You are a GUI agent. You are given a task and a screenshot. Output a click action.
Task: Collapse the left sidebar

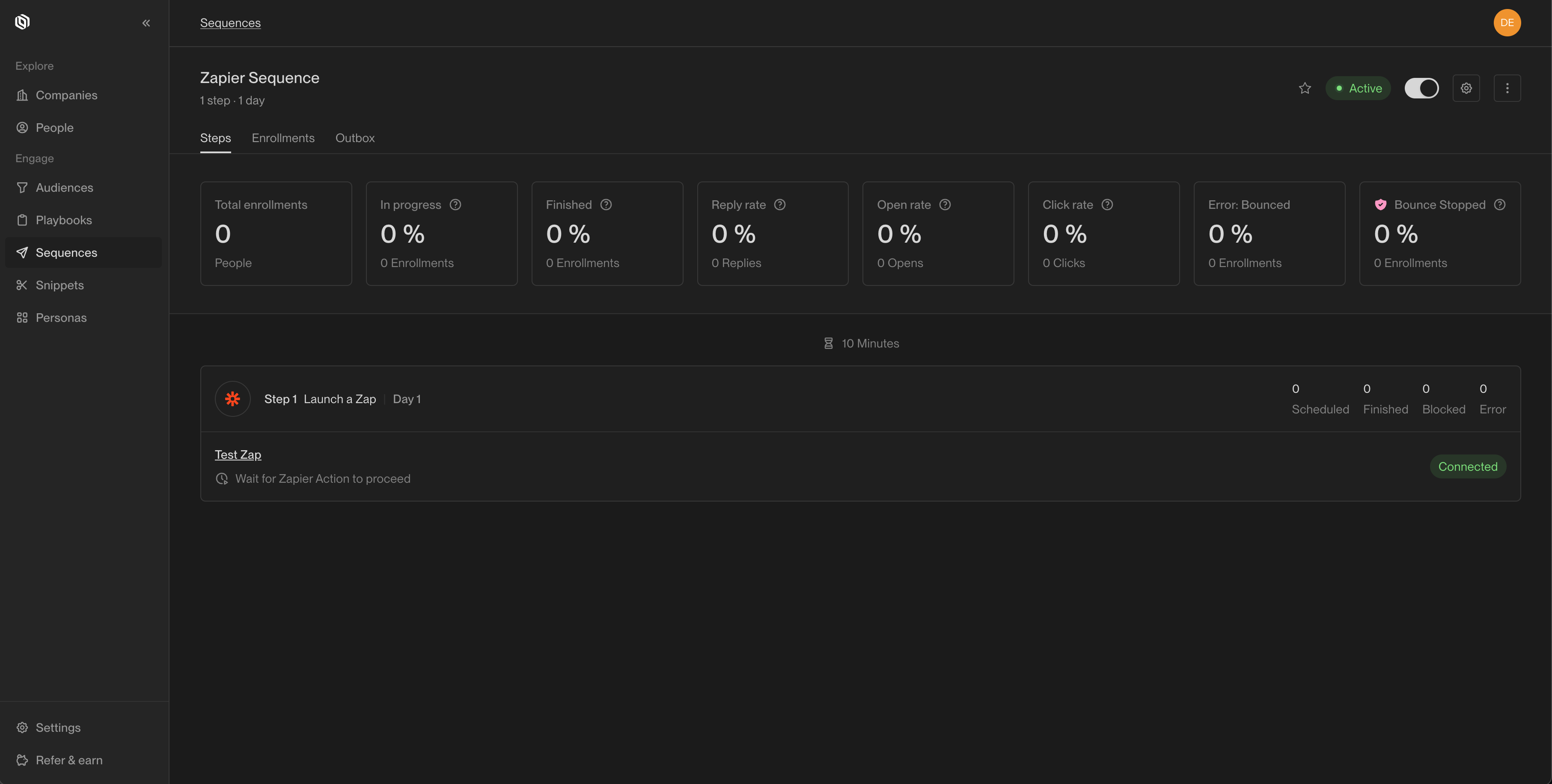pyautogui.click(x=146, y=23)
